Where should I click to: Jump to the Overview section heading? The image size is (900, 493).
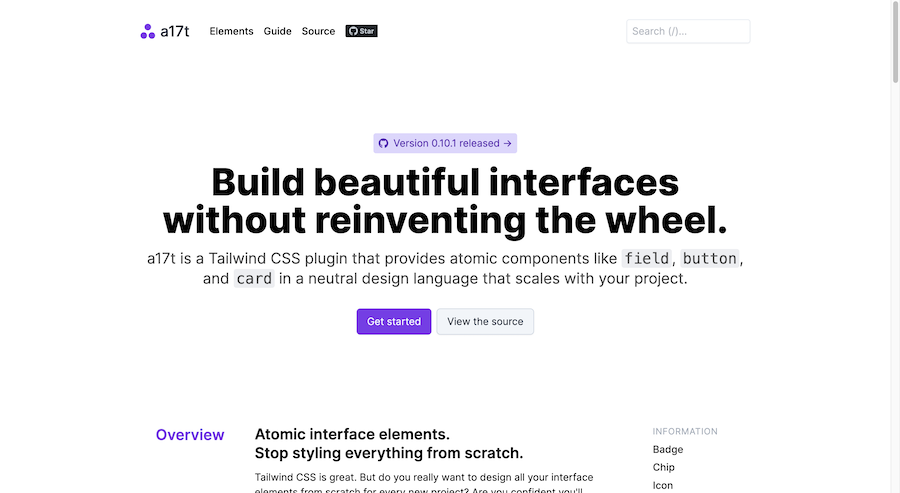(190, 435)
